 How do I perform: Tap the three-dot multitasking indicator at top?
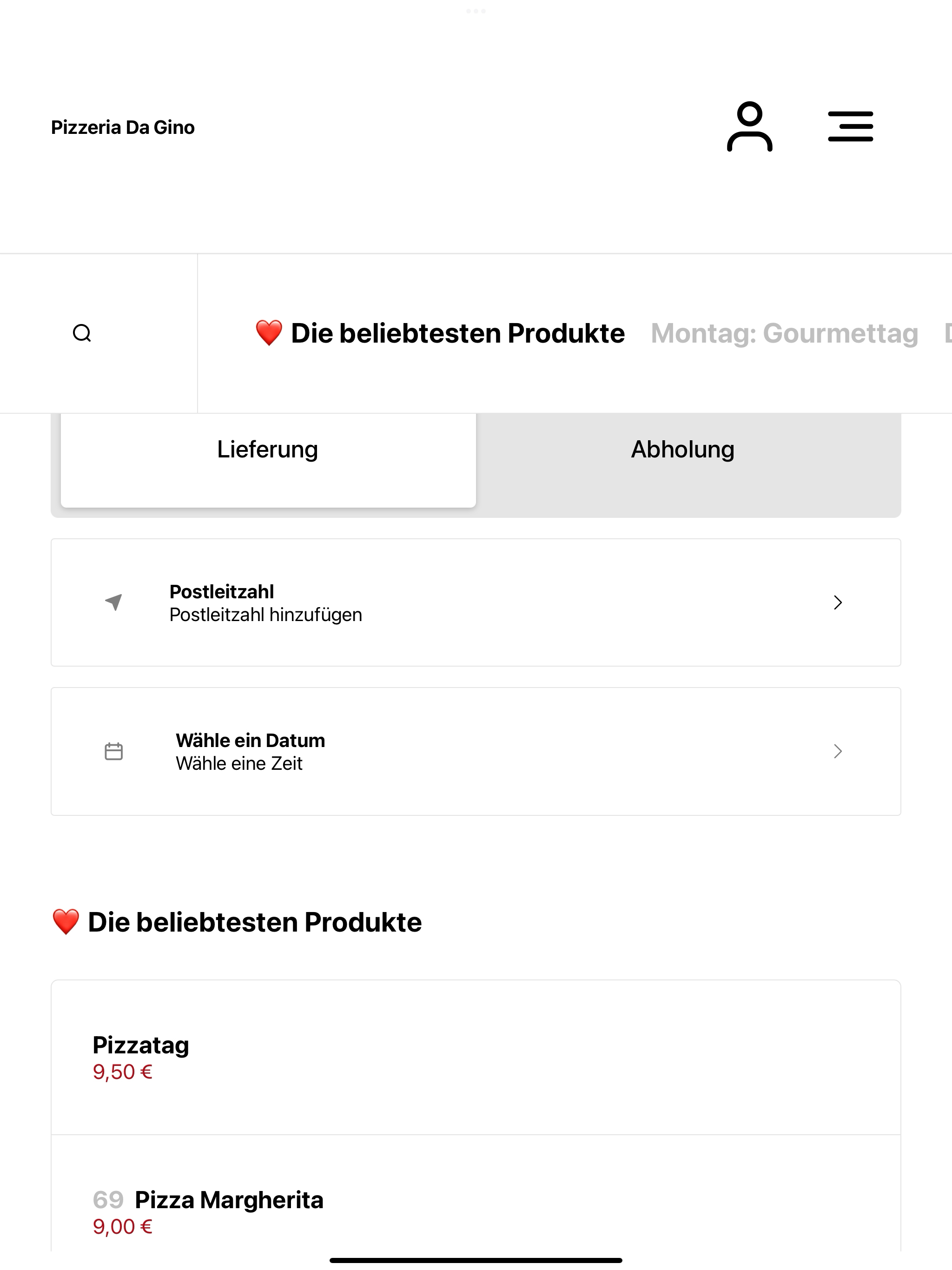pyautogui.click(x=476, y=11)
